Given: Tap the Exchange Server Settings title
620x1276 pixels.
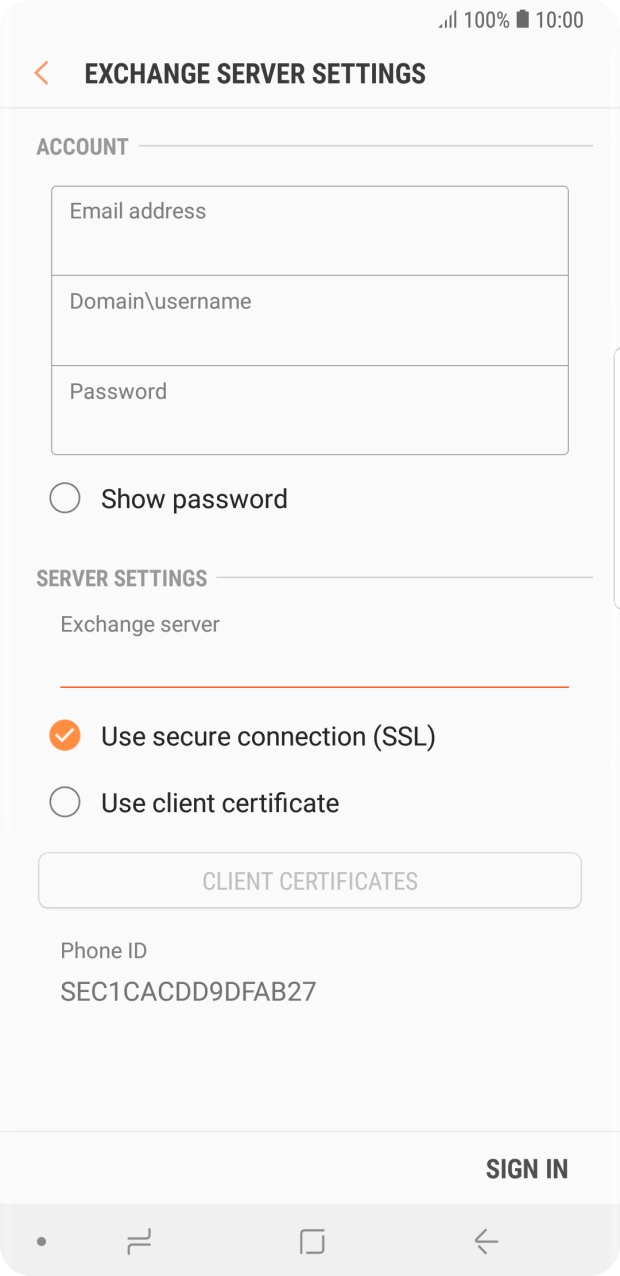Looking at the screenshot, I should point(255,73).
